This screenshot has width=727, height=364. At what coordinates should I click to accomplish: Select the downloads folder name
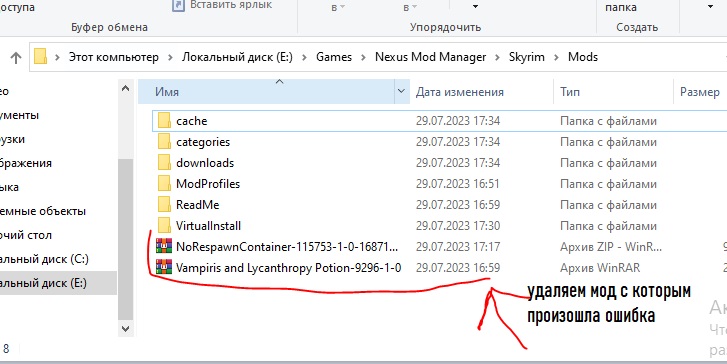(x=205, y=163)
